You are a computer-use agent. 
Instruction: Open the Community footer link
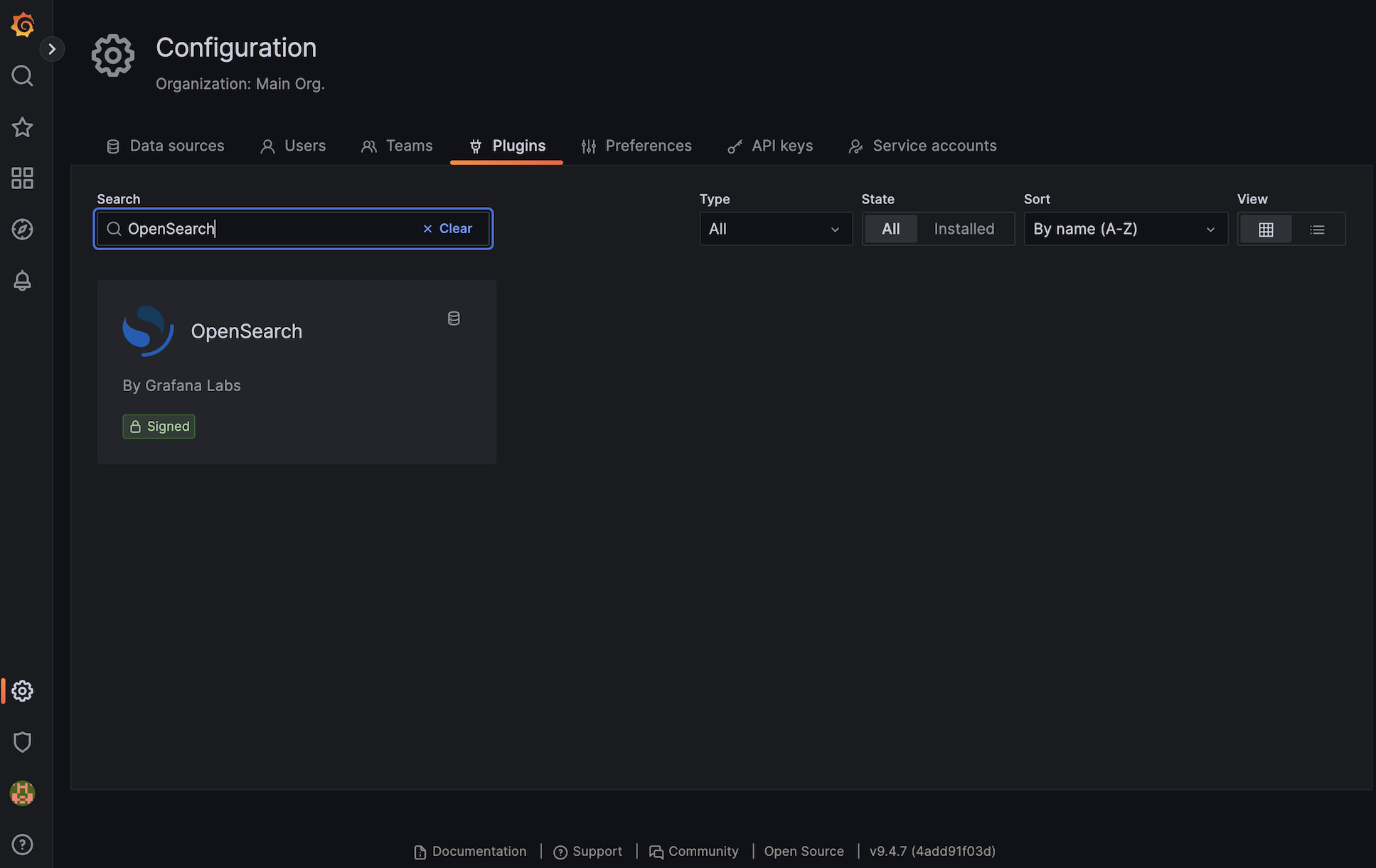pyautogui.click(x=694, y=852)
